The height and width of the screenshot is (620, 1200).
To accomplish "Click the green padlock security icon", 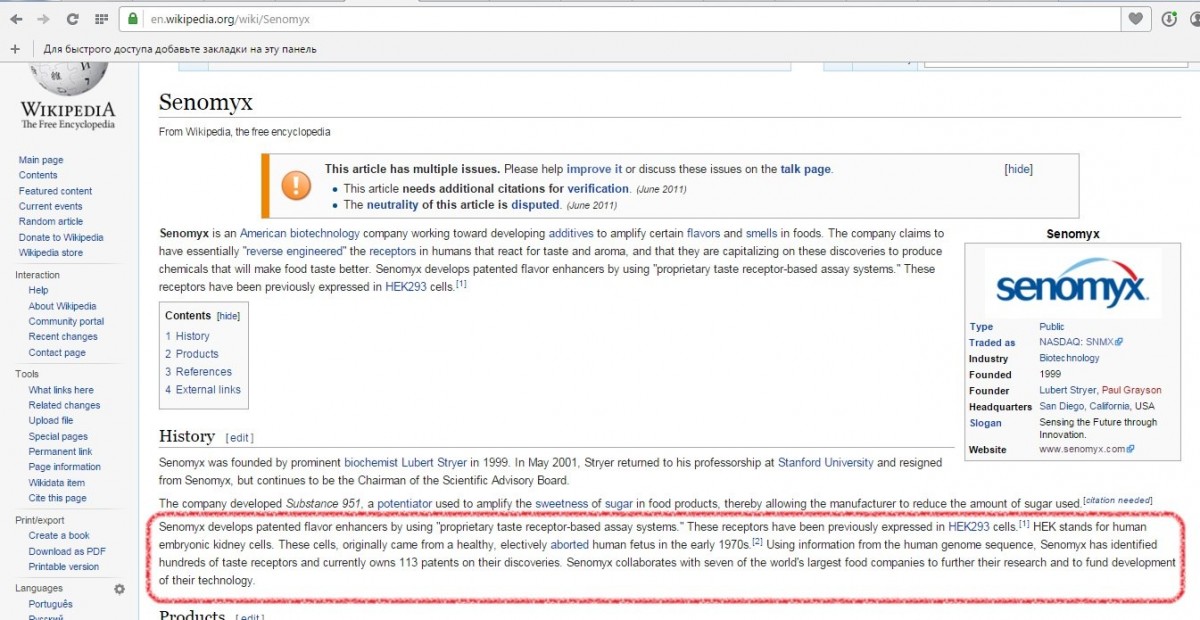I will pos(133,19).
